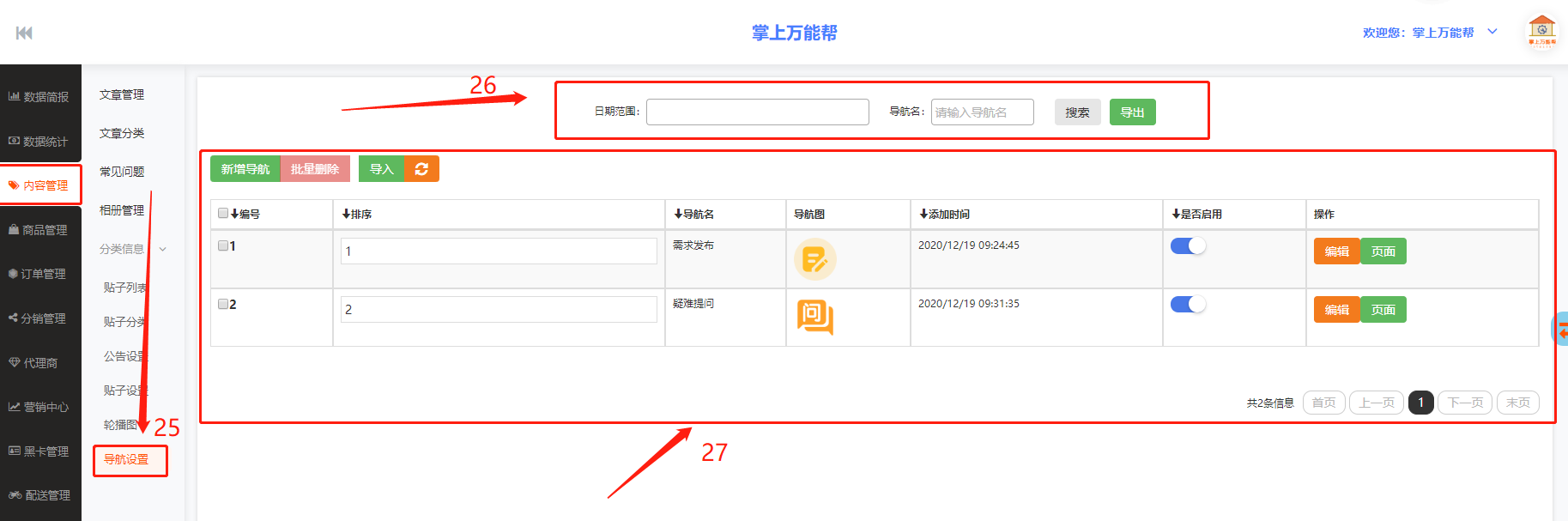
Task: Click the orange refresh icon button
Action: (x=421, y=169)
